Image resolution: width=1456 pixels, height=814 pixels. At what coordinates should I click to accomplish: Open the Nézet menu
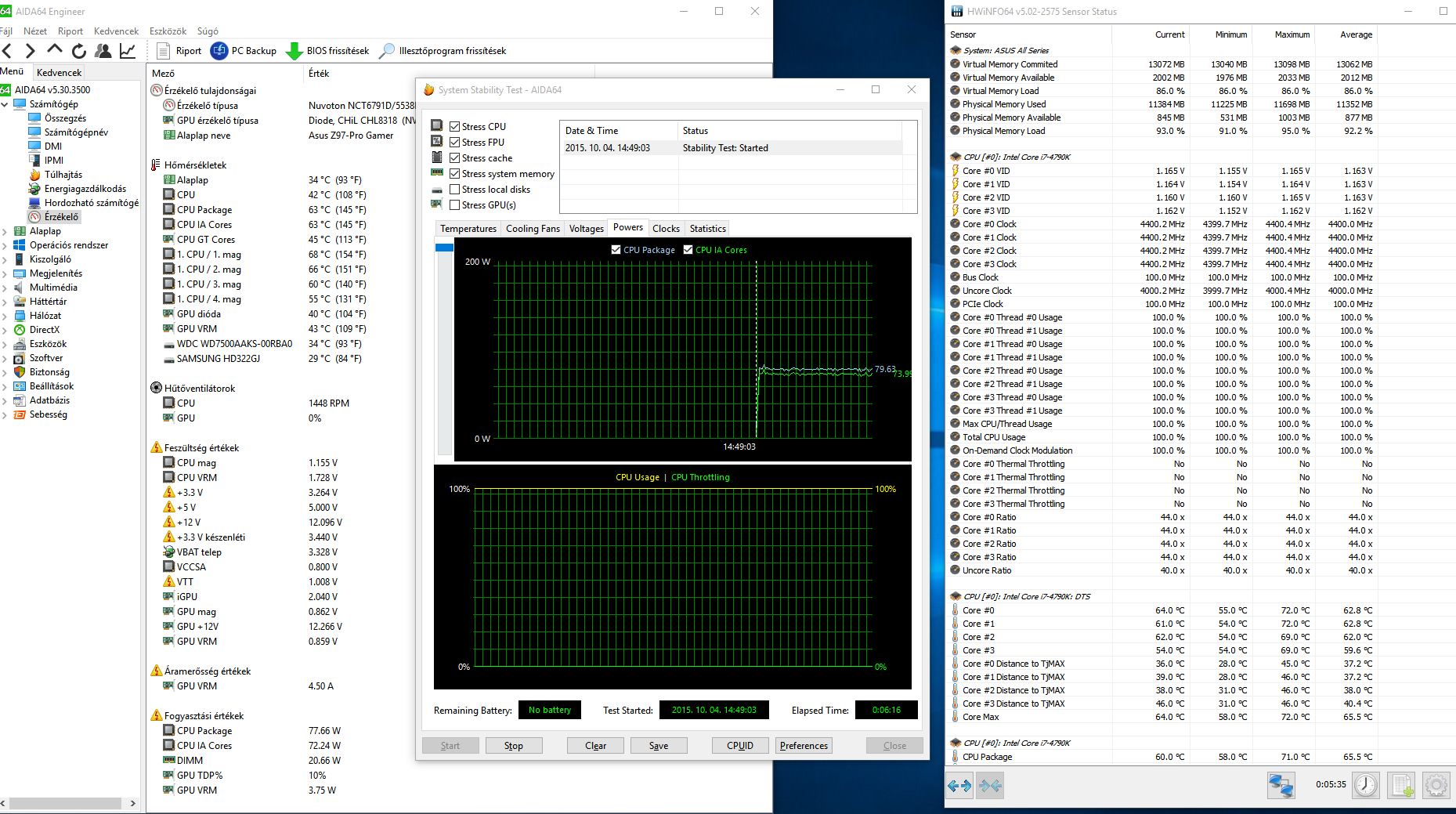(x=35, y=31)
